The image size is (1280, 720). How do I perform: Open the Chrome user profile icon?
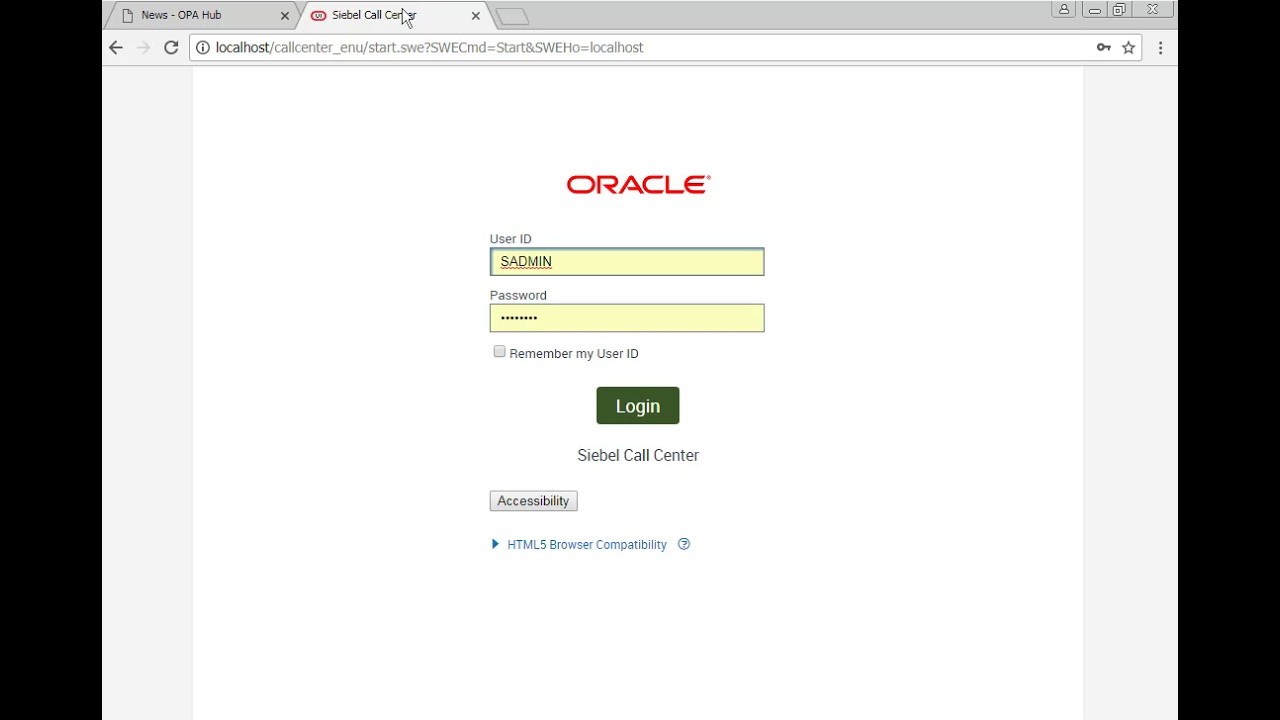[1064, 10]
